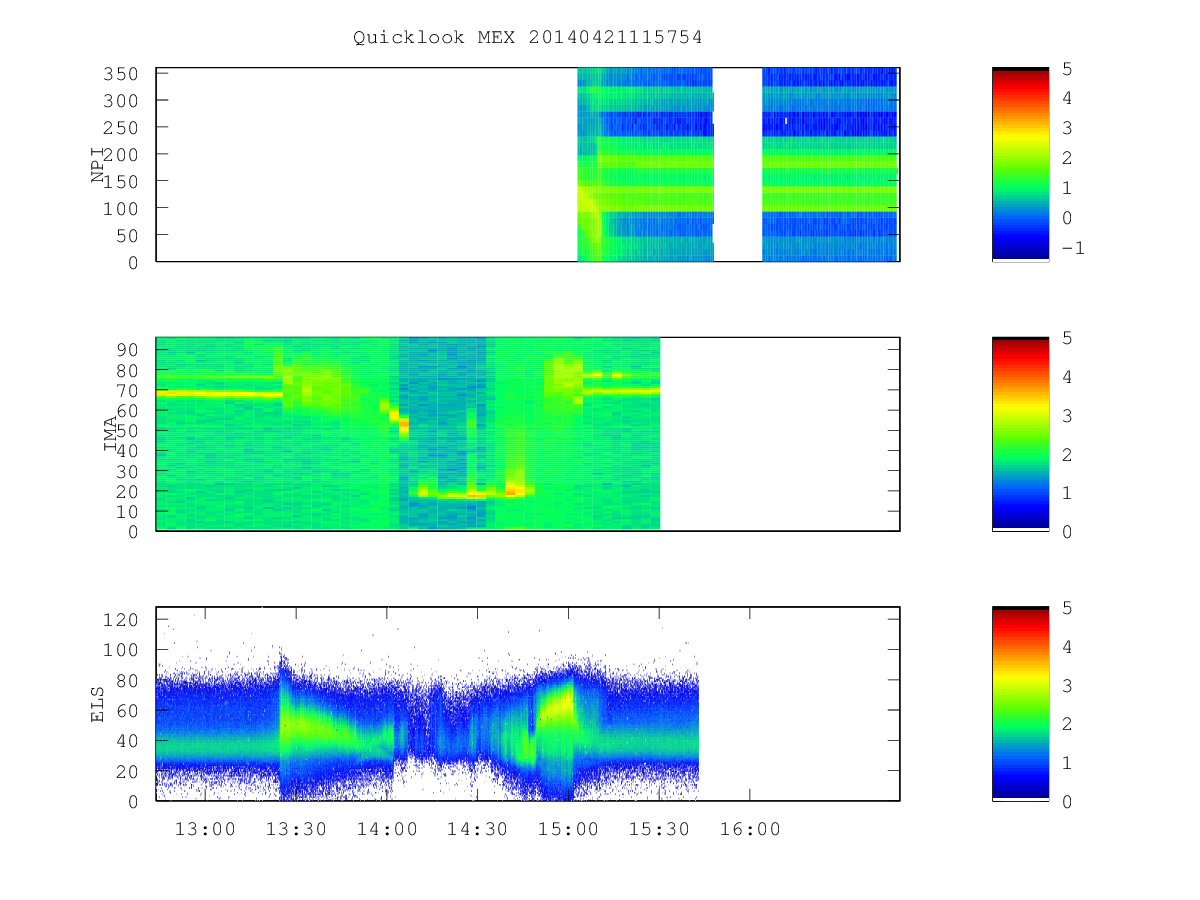This screenshot has height=900, width=1200.
Task: Click the 14:30 time tick label
Action: point(477,829)
